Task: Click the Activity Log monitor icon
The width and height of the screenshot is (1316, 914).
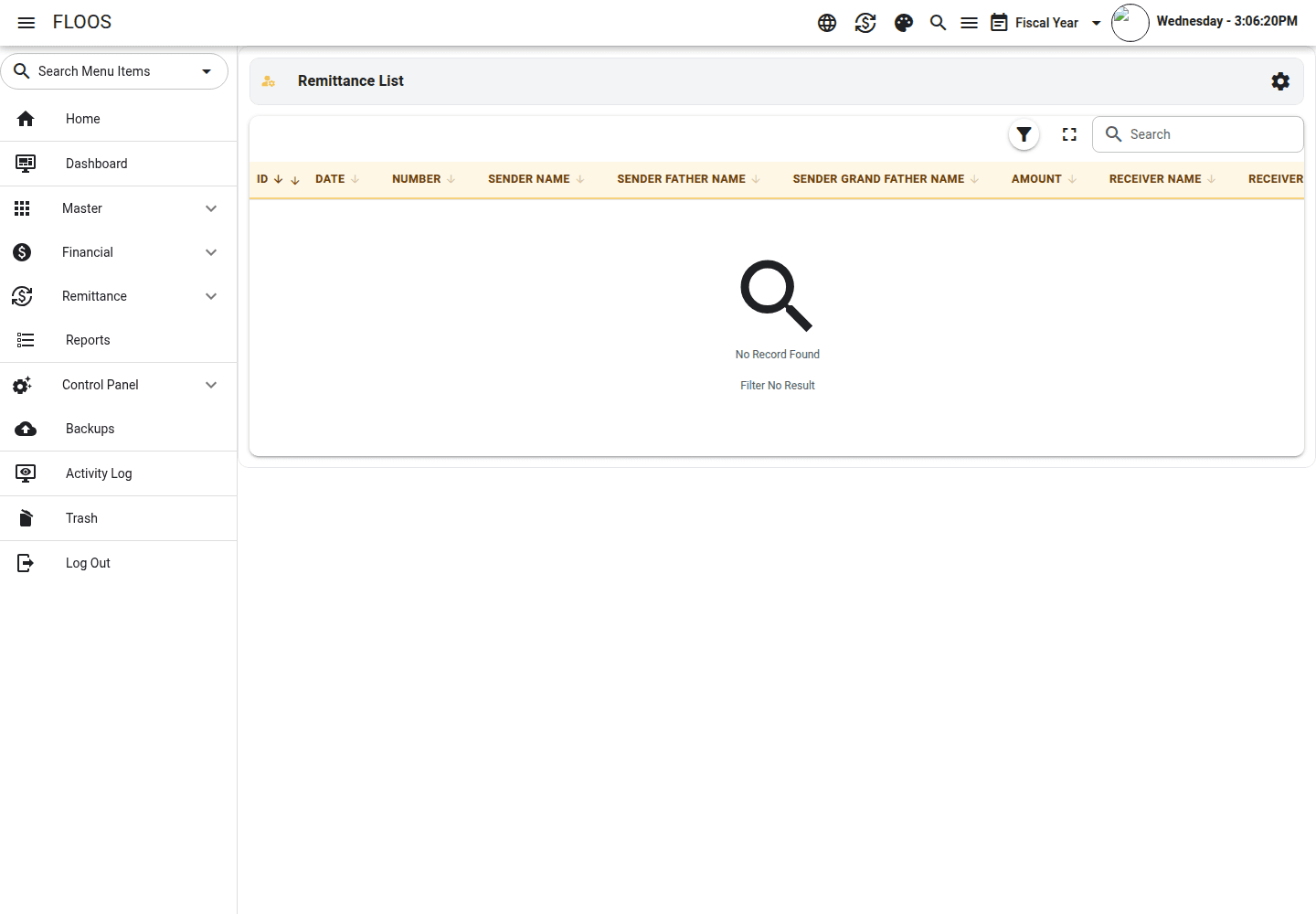Action: coord(26,473)
